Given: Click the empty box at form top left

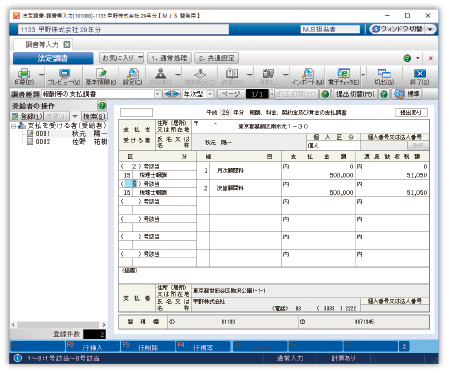Looking at the screenshot, I should point(136,113).
